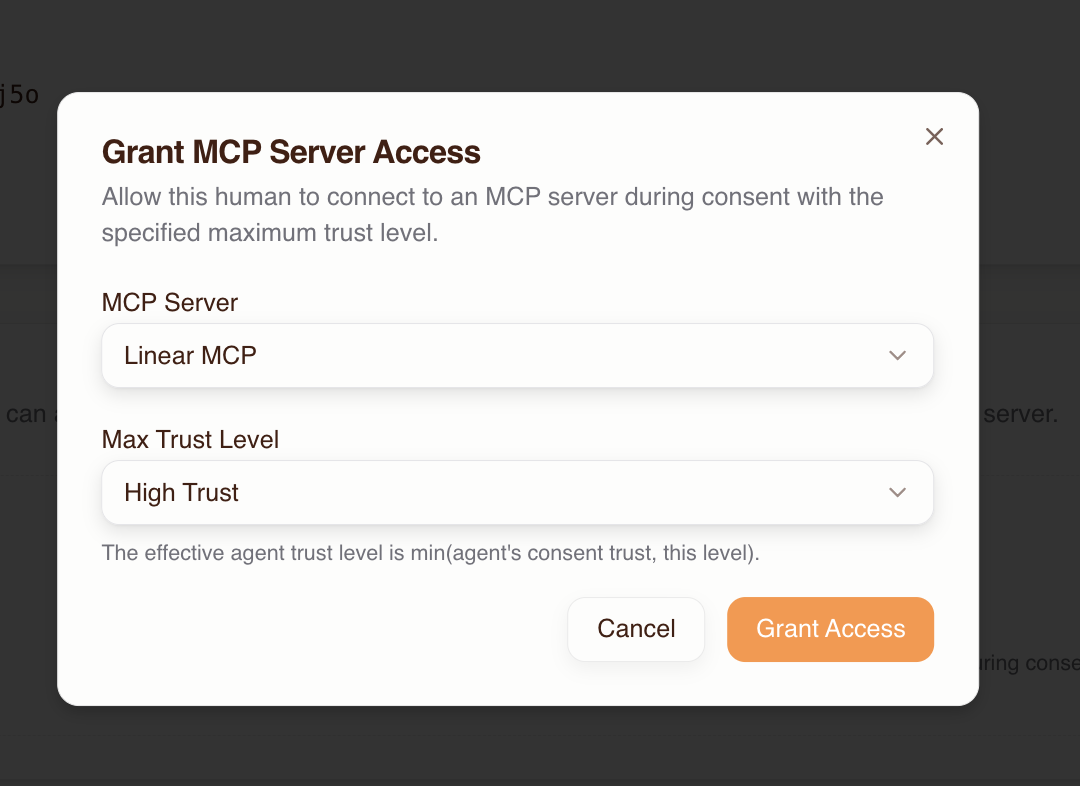This screenshot has height=786, width=1080.
Task: Click the dismiss icon above Grant Access dialog
Action: point(934,136)
